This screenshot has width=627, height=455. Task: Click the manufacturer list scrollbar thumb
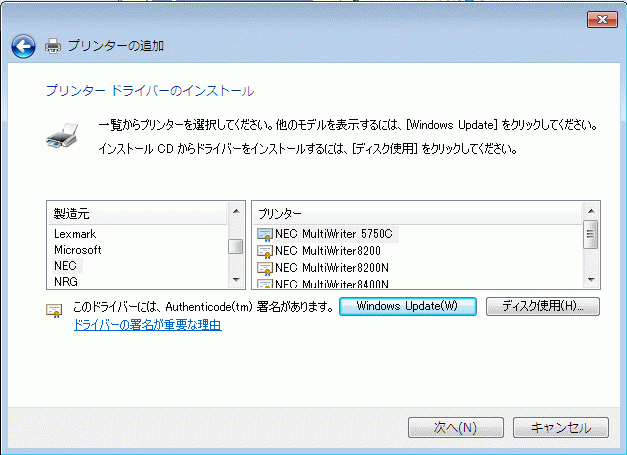tap(236, 246)
